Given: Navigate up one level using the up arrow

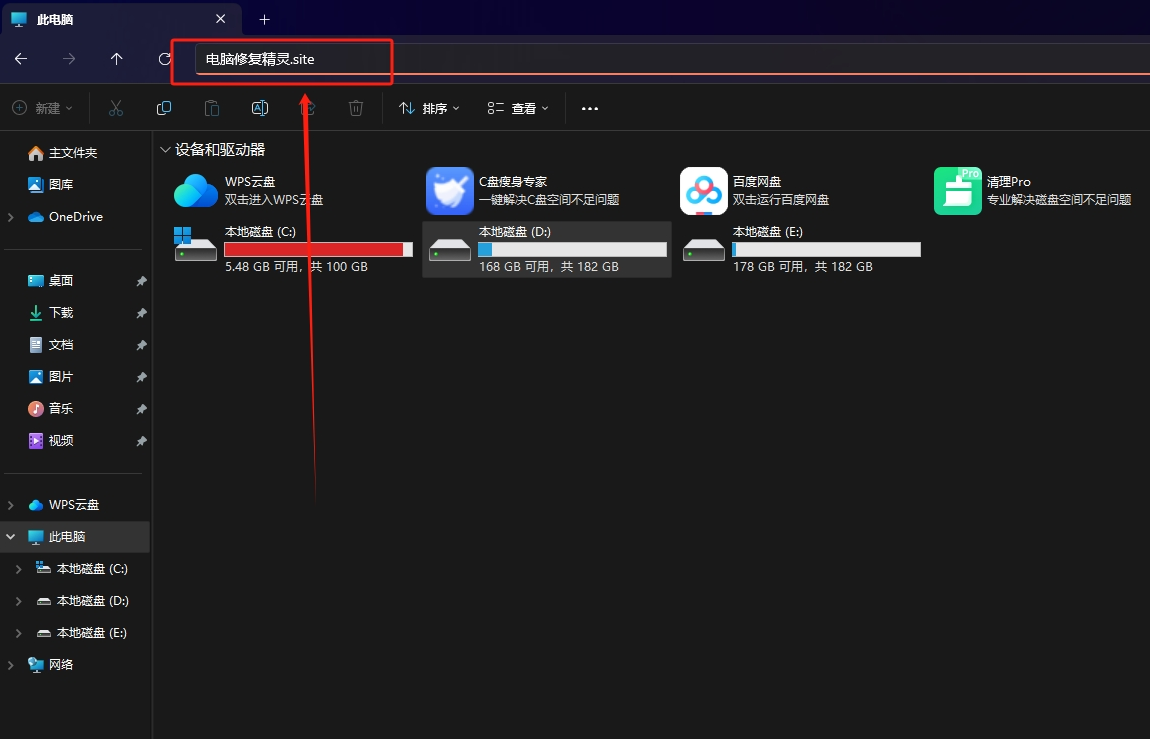Looking at the screenshot, I should [116, 59].
